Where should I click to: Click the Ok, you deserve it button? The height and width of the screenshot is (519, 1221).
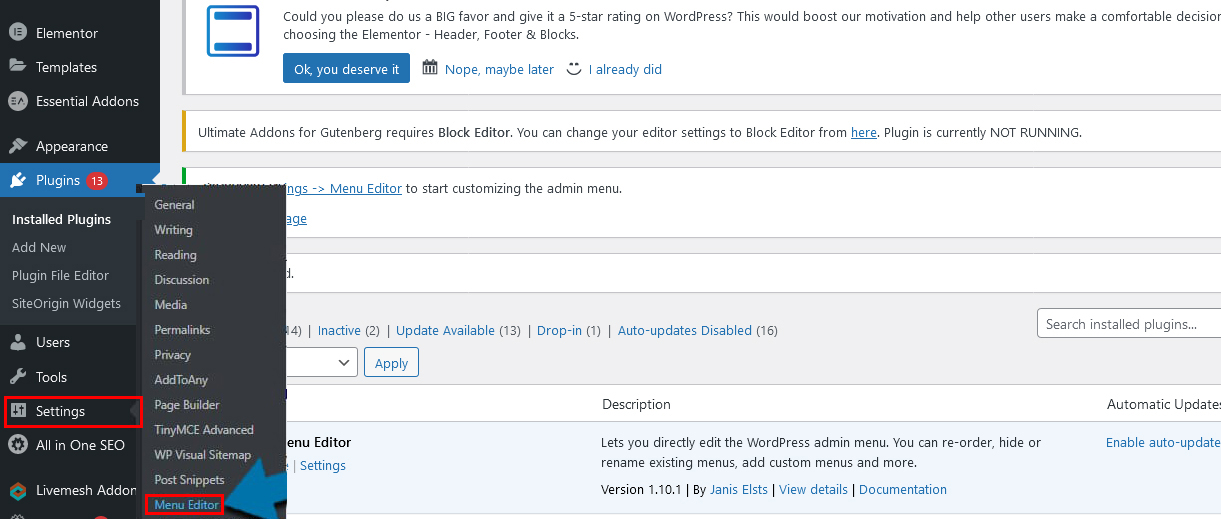346,69
